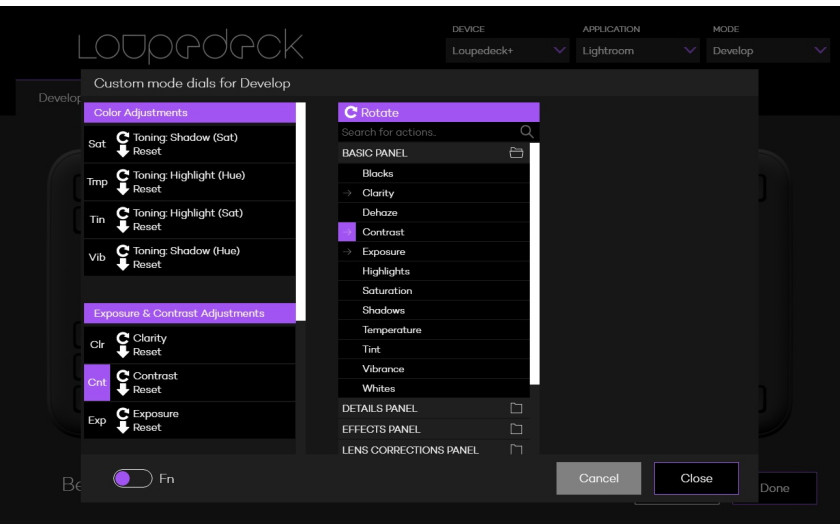Expand the DETAILS PANEL category
The image size is (840, 530).
[433, 408]
